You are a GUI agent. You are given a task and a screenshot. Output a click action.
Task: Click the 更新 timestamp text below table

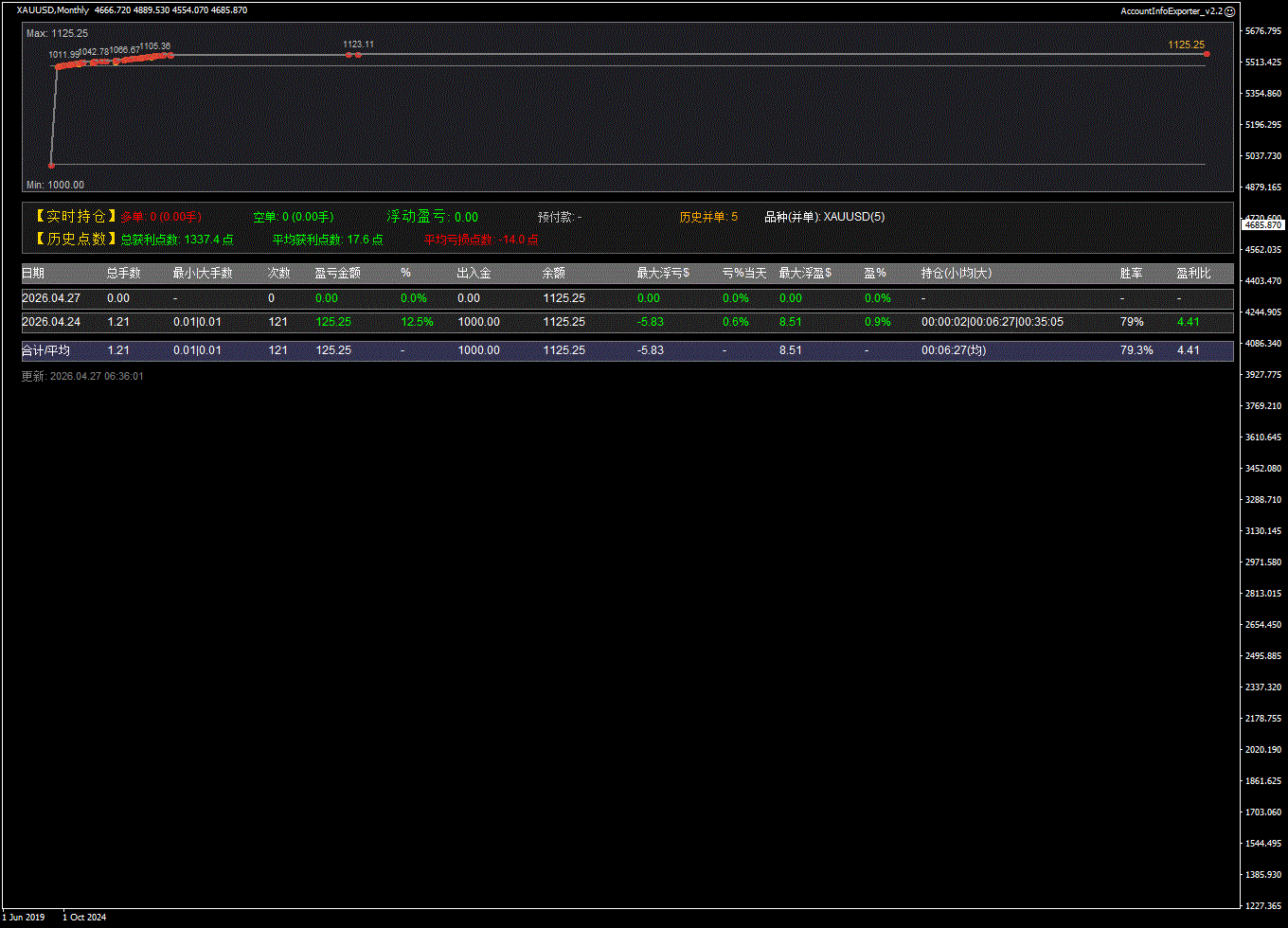82,376
